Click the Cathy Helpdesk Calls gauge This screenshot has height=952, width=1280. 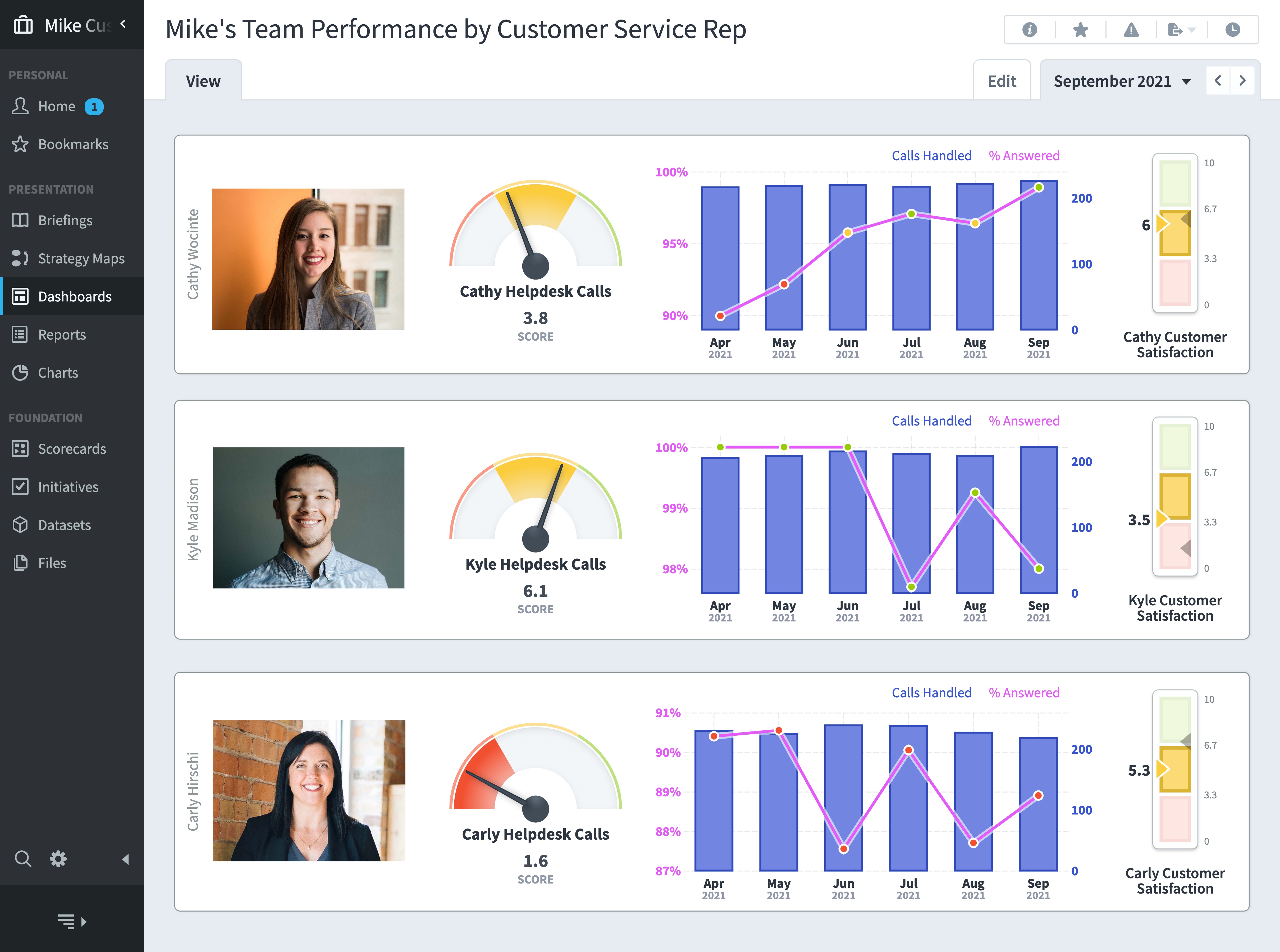pyautogui.click(x=535, y=231)
